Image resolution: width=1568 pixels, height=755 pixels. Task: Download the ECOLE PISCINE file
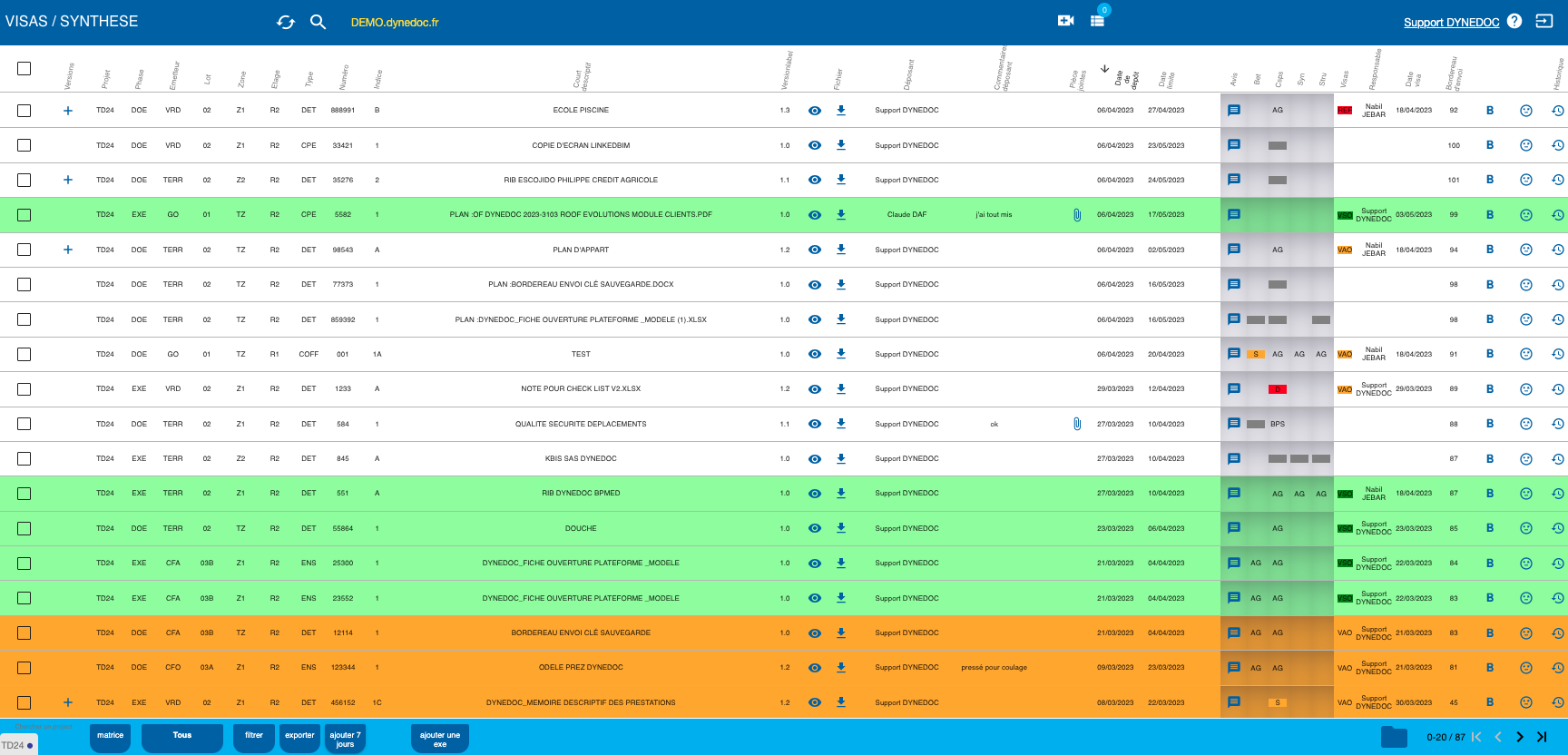coord(841,111)
